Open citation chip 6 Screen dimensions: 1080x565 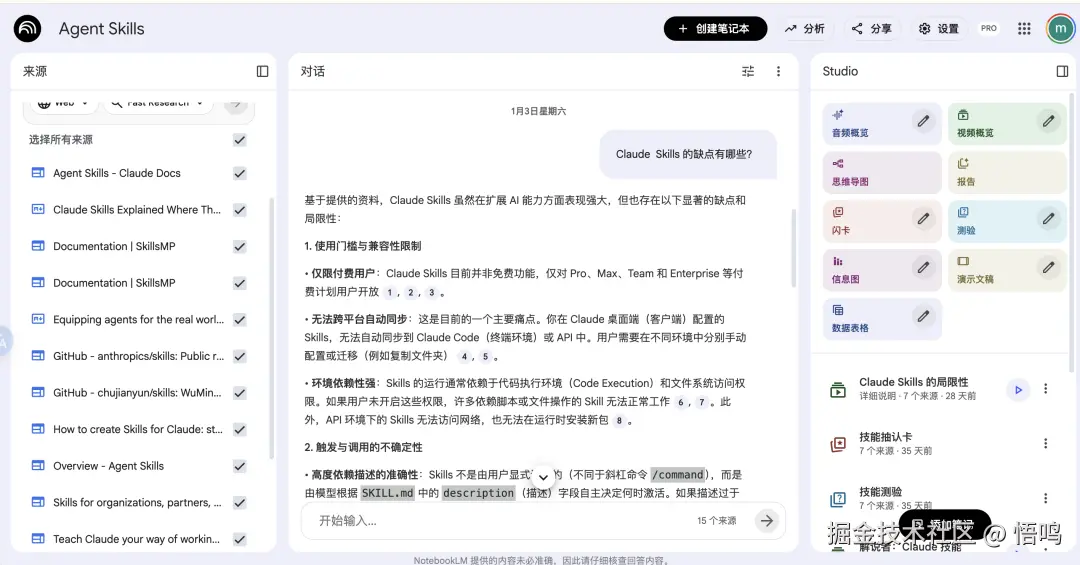[681, 402]
